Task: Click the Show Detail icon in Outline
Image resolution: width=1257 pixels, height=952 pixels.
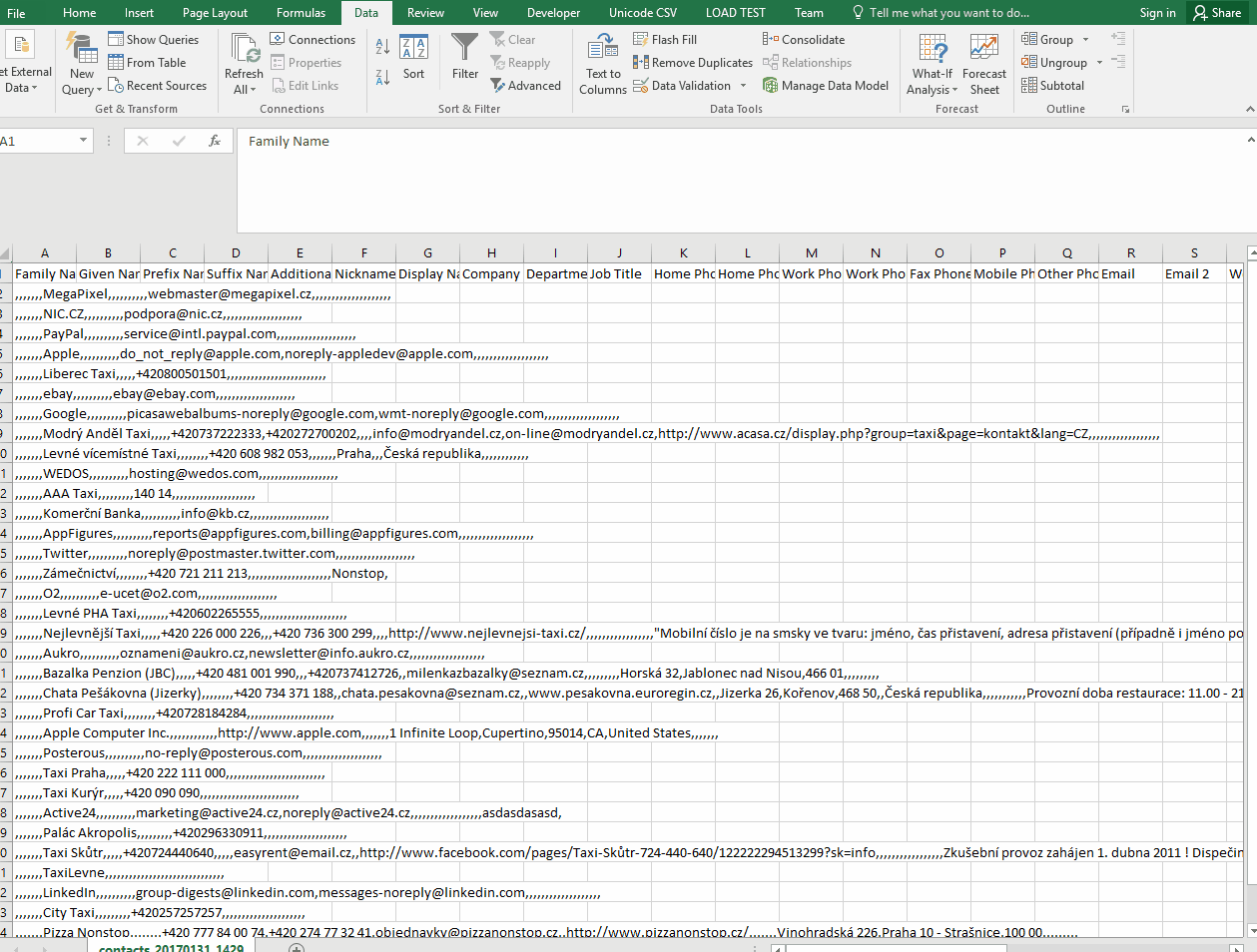Action: [x=1118, y=39]
